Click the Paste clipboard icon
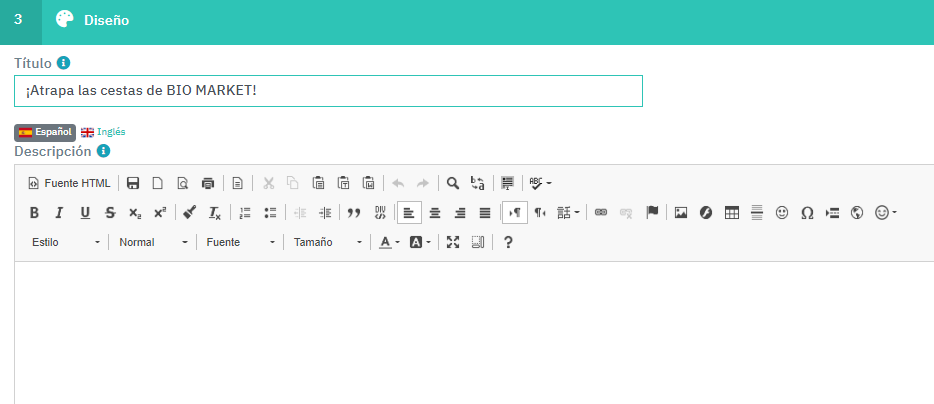The image size is (934, 404). tap(319, 183)
